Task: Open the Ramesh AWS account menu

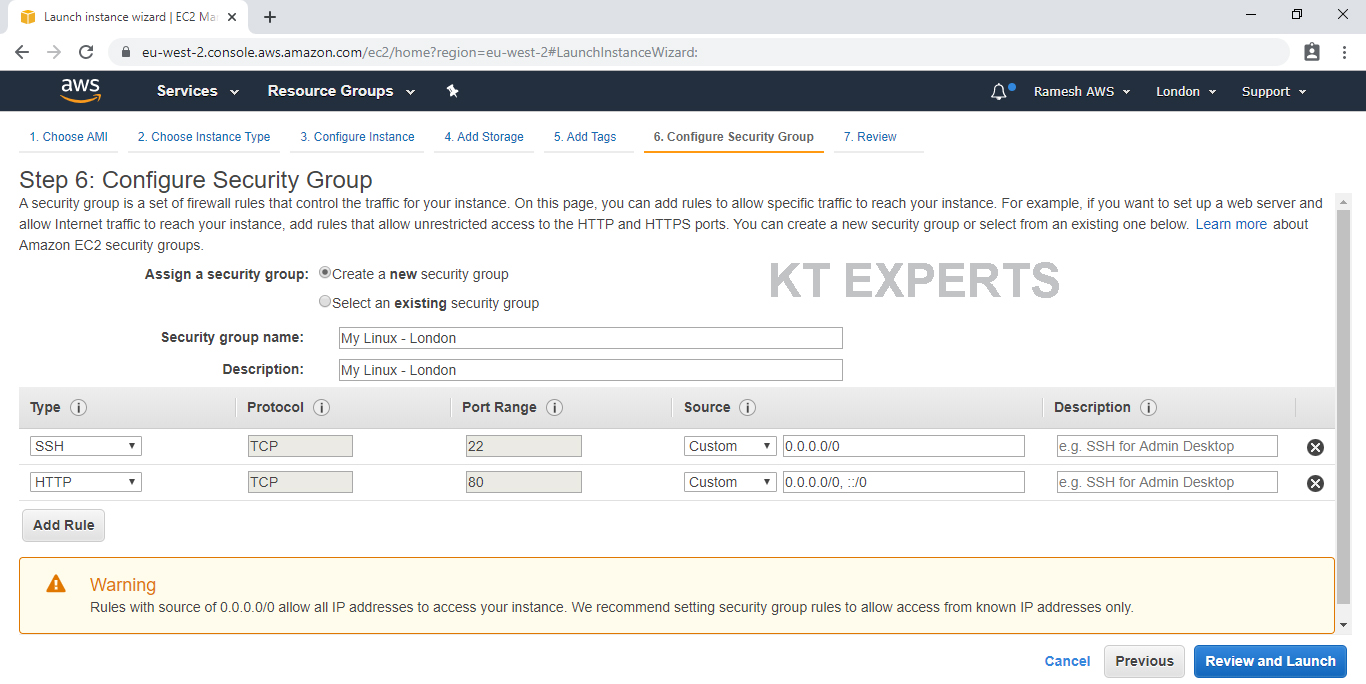Action: pyautogui.click(x=1082, y=91)
